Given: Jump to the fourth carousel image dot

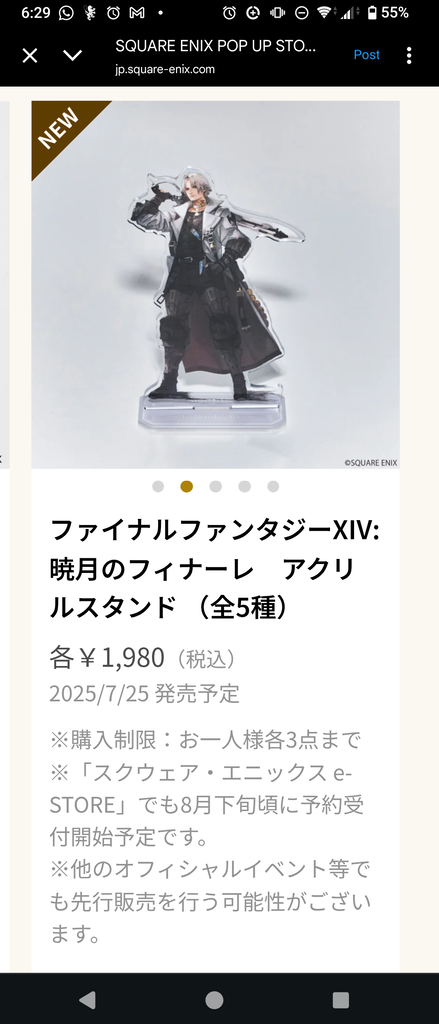Looking at the screenshot, I should click(x=244, y=487).
